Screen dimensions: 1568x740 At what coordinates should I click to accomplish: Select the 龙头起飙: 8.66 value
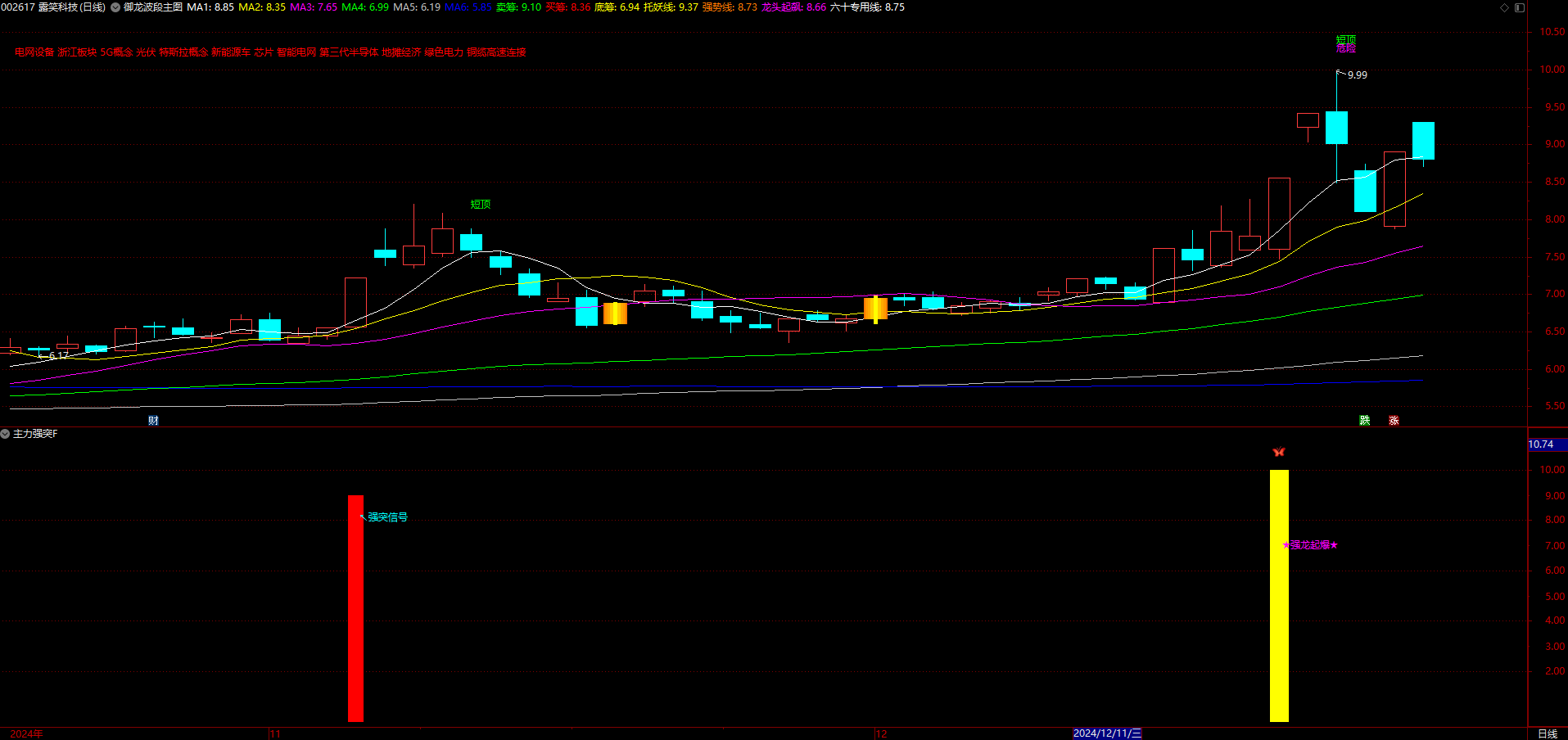point(793,7)
